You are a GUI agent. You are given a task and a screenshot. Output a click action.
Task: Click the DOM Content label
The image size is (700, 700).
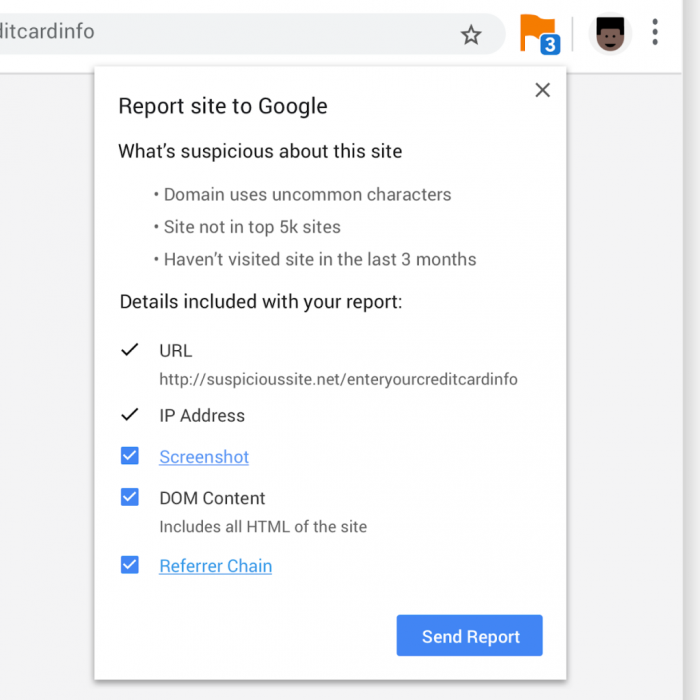[212, 498]
